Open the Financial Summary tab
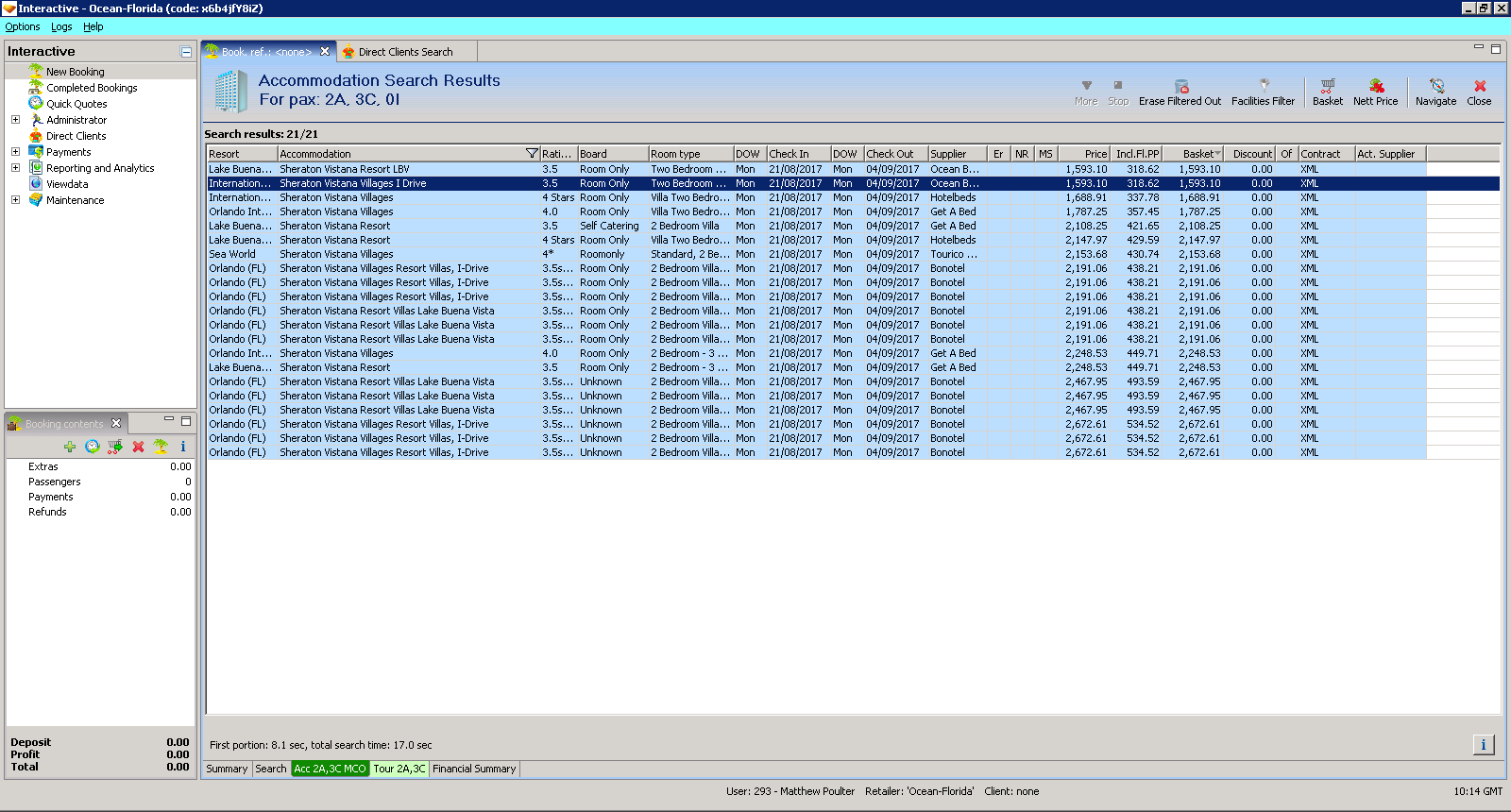1511x812 pixels. [x=474, y=769]
